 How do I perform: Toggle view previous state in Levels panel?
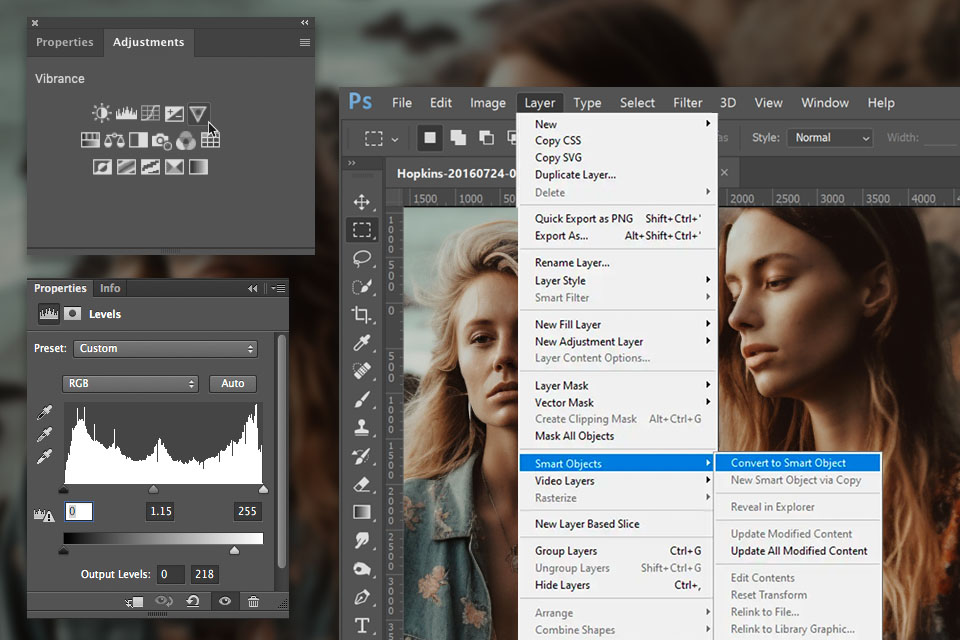pyautogui.click(x=163, y=601)
